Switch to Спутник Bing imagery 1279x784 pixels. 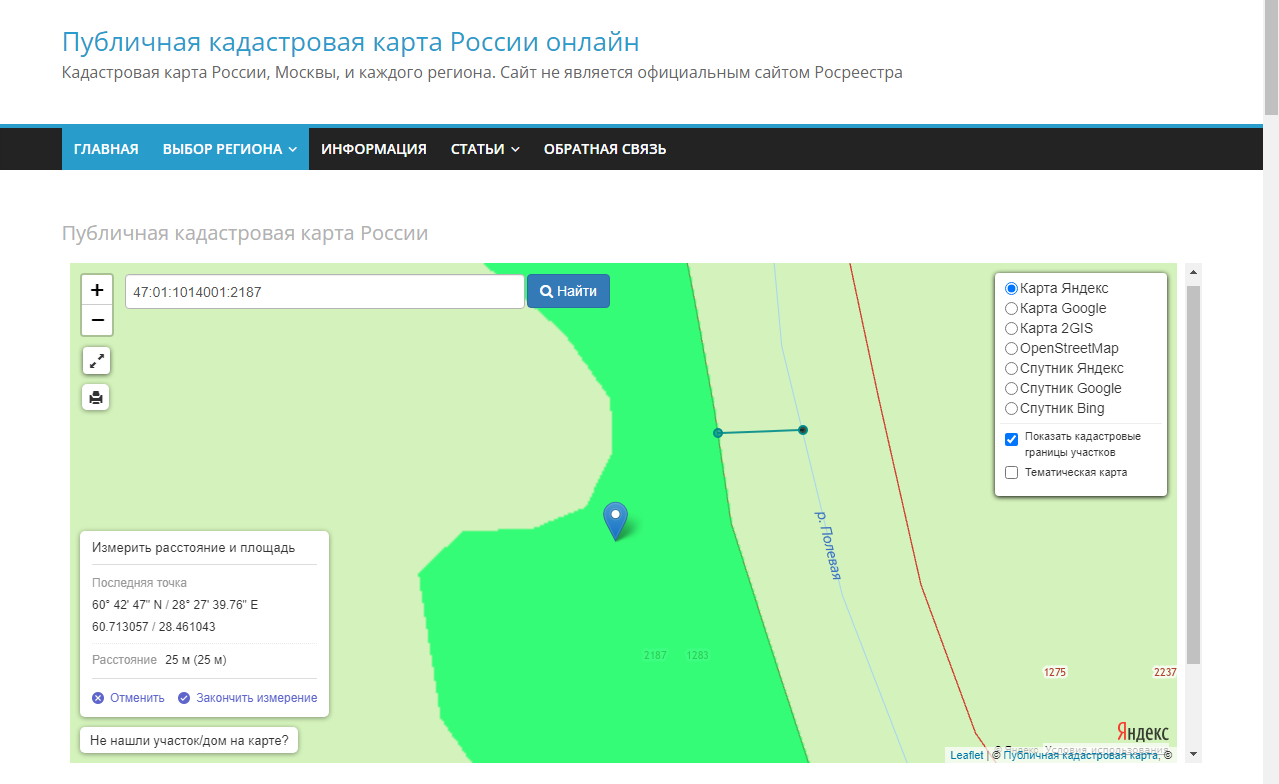click(1011, 408)
